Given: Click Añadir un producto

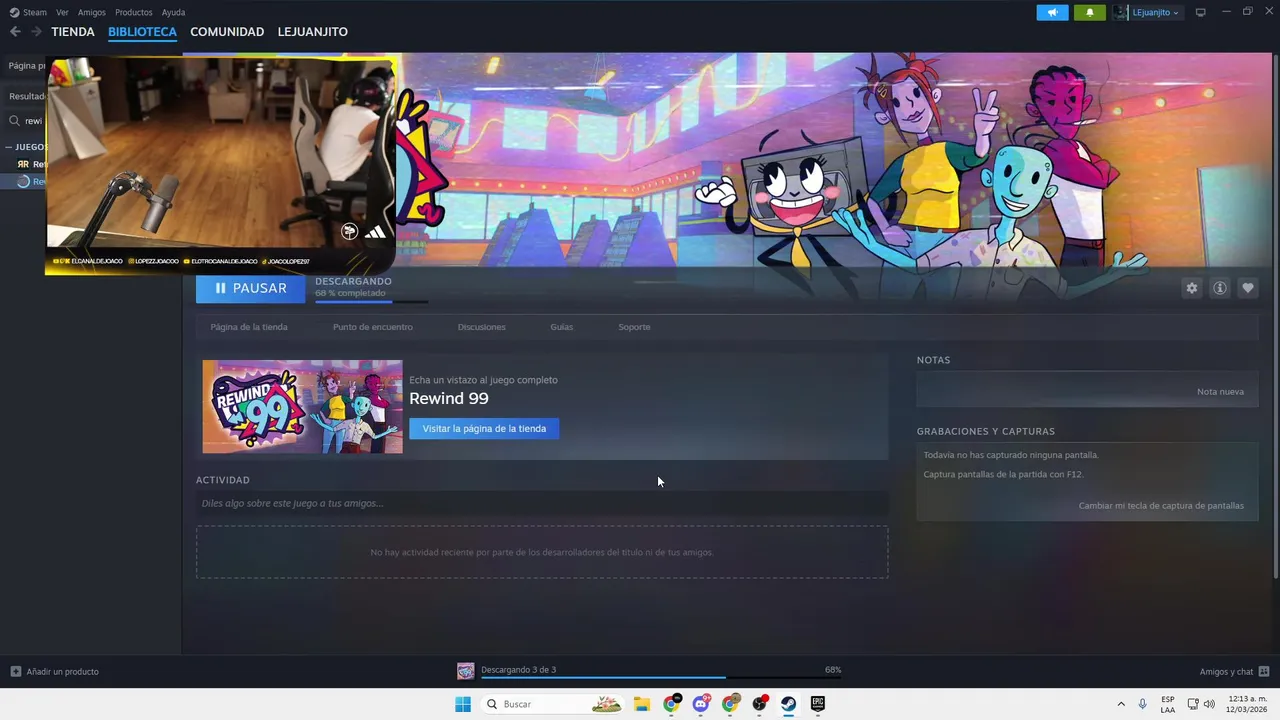Looking at the screenshot, I should pos(62,672).
